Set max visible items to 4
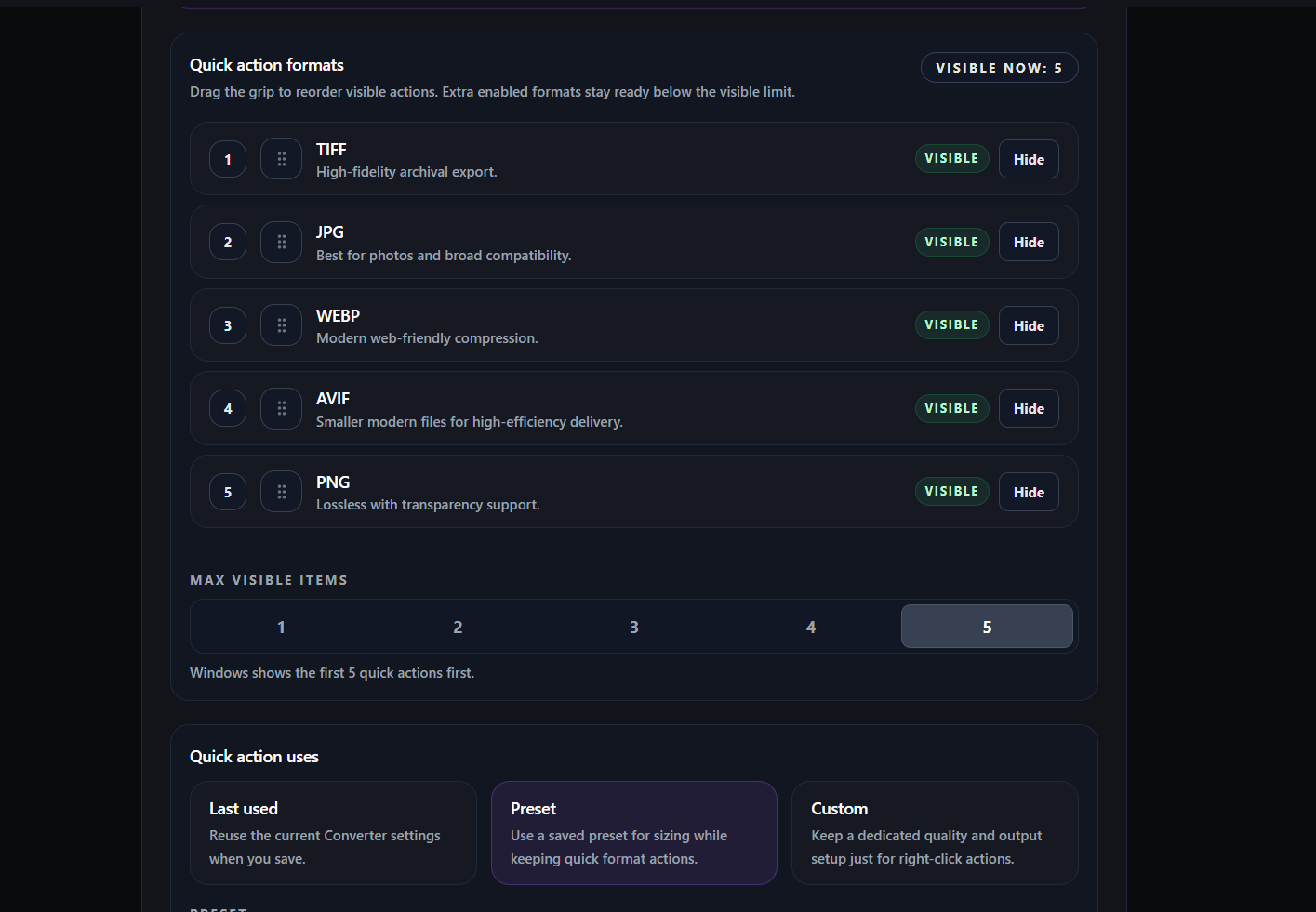The image size is (1316, 912). pyautogui.click(x=811, y=627)
